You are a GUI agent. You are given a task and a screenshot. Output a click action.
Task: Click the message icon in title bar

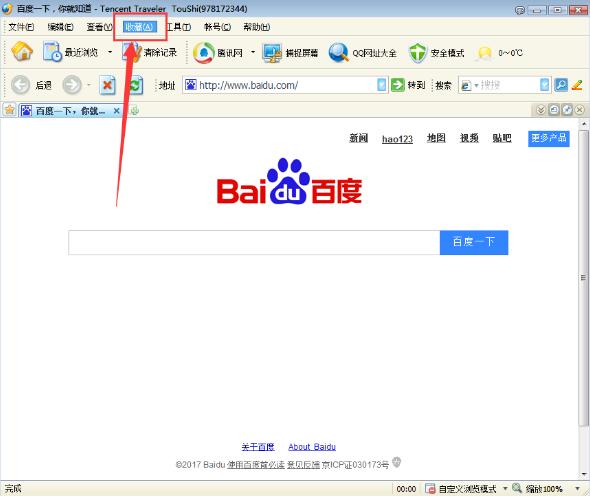click(520, 10)
